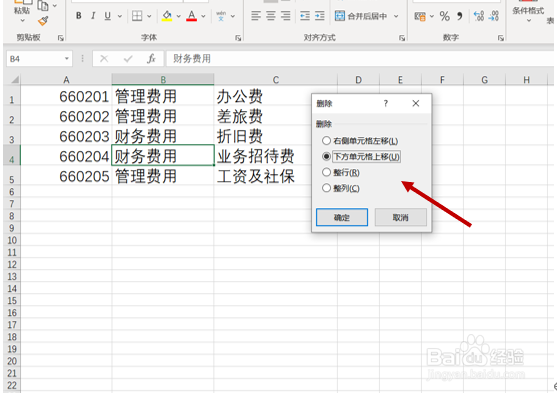Open alignment (对齐方式) dialog launcher
Viewport: 557px width, 394px height.
tap(402, 38)
